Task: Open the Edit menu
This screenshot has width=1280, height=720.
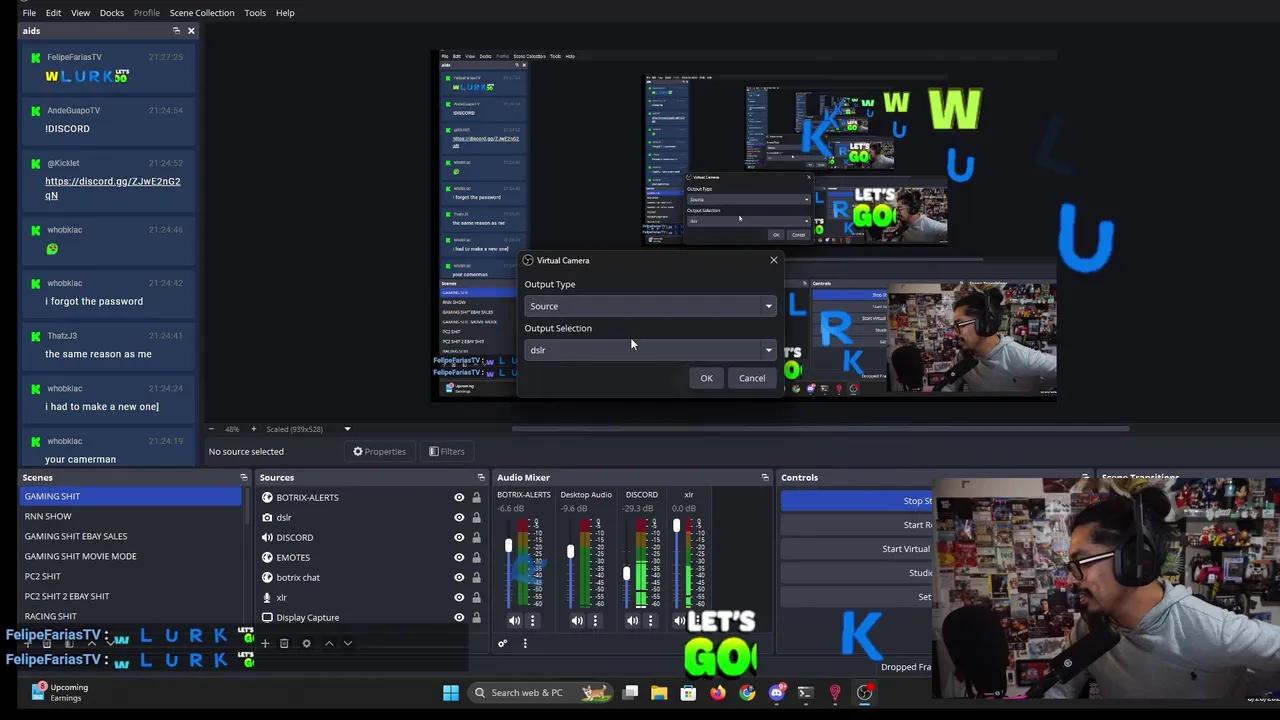Action: pyautogui.click(x=53, y=13)
